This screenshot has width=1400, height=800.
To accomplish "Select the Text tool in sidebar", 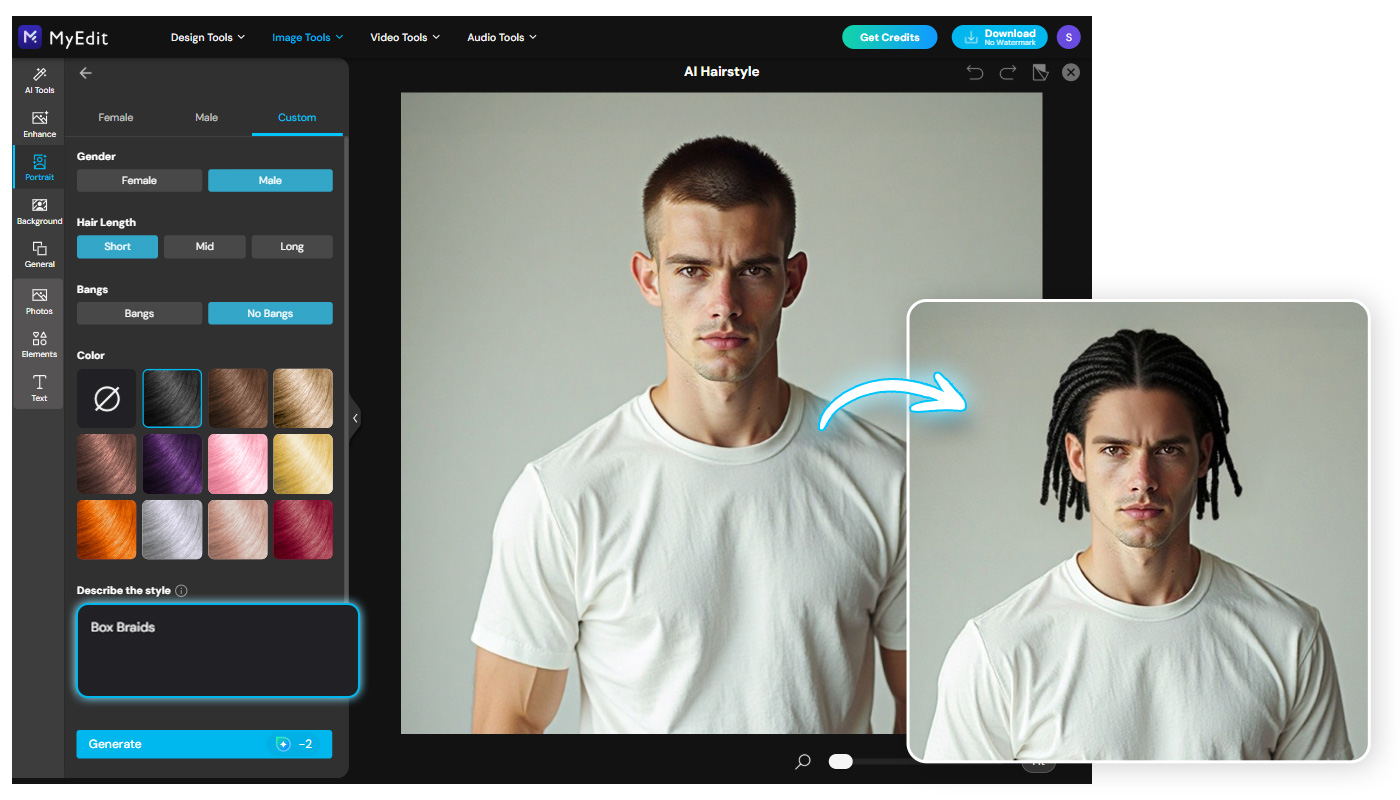I will click(x=40, y=388).
